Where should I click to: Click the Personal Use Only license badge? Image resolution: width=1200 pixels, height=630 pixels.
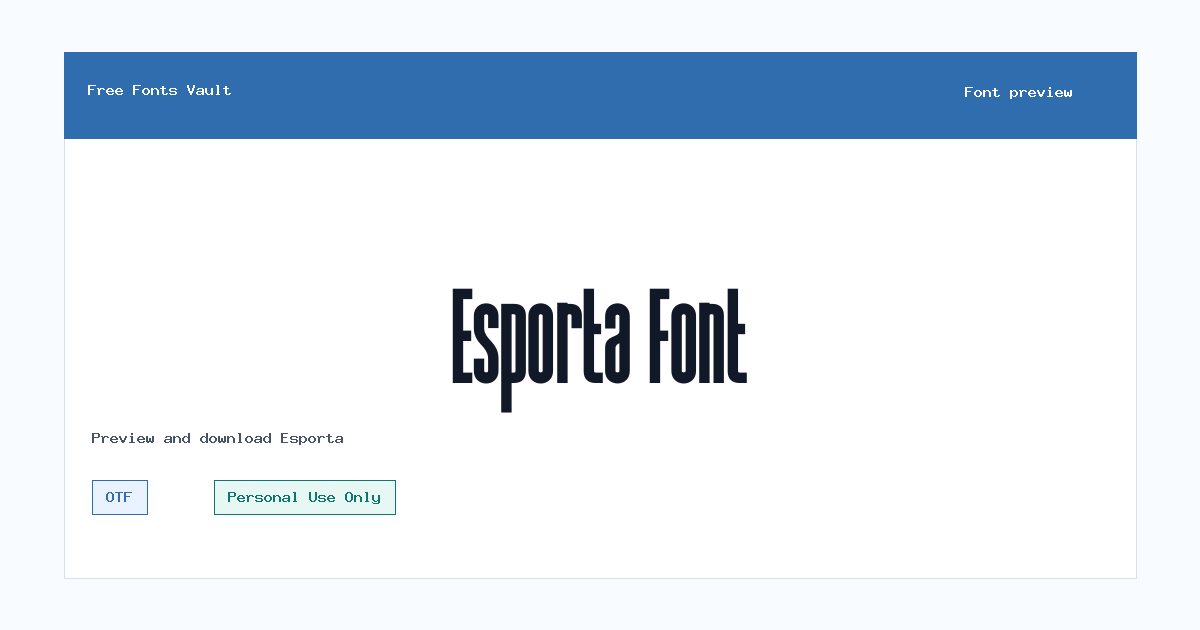(305, 497)
